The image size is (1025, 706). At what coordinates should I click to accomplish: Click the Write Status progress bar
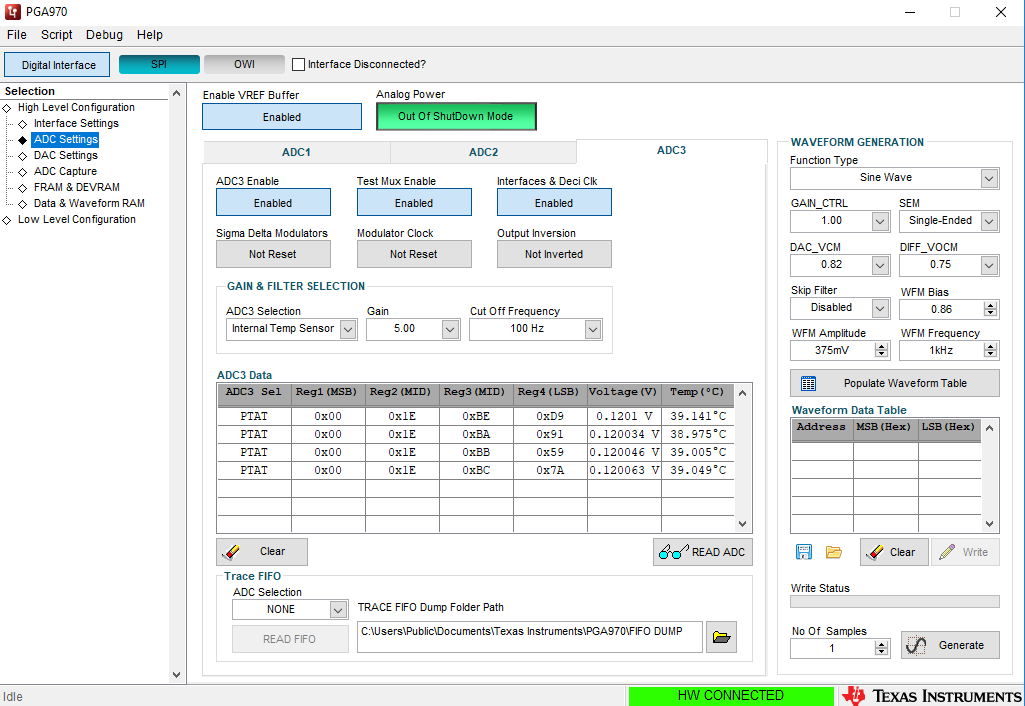[894, 601]
